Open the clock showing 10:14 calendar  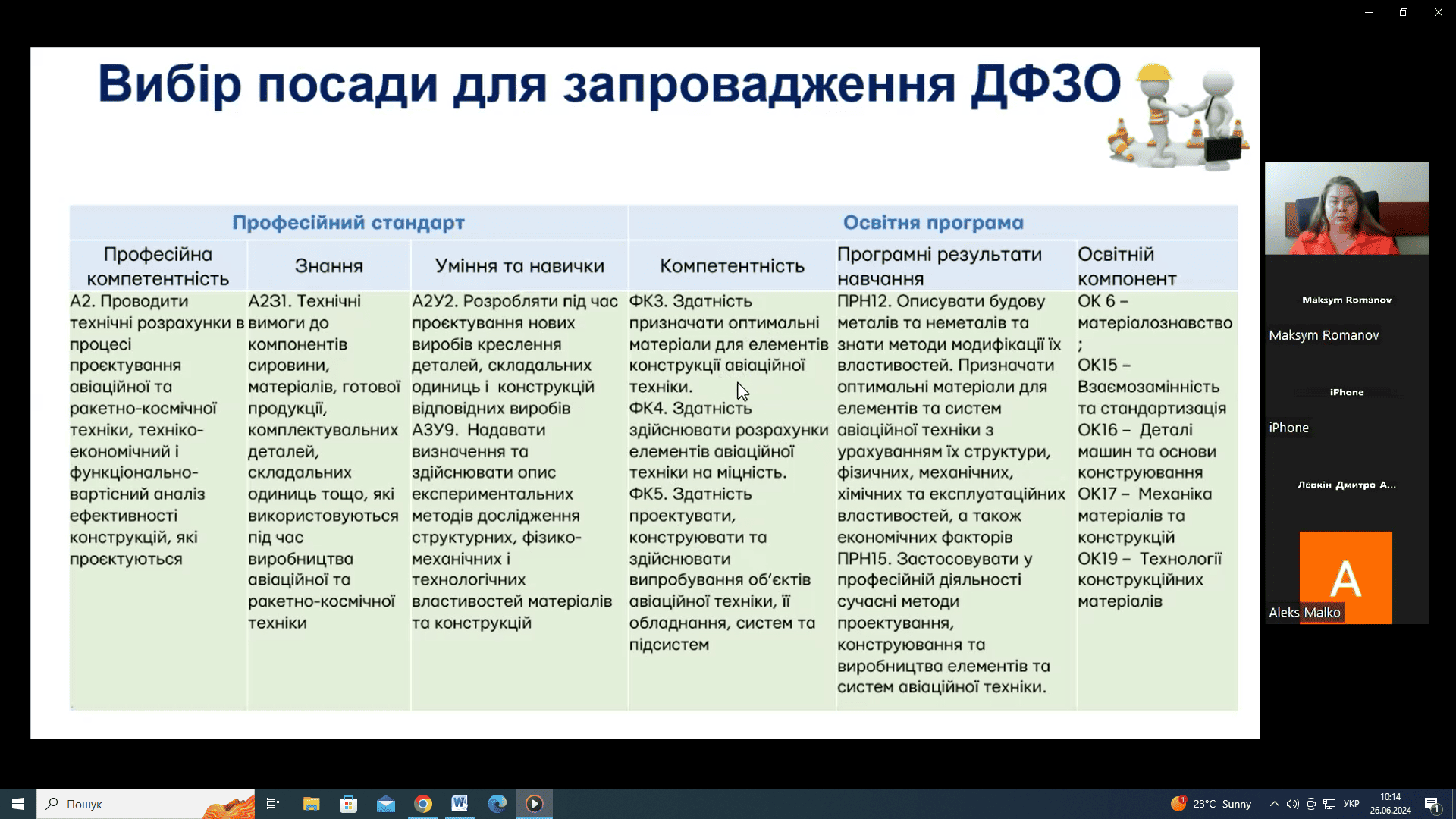(1390, 804)
